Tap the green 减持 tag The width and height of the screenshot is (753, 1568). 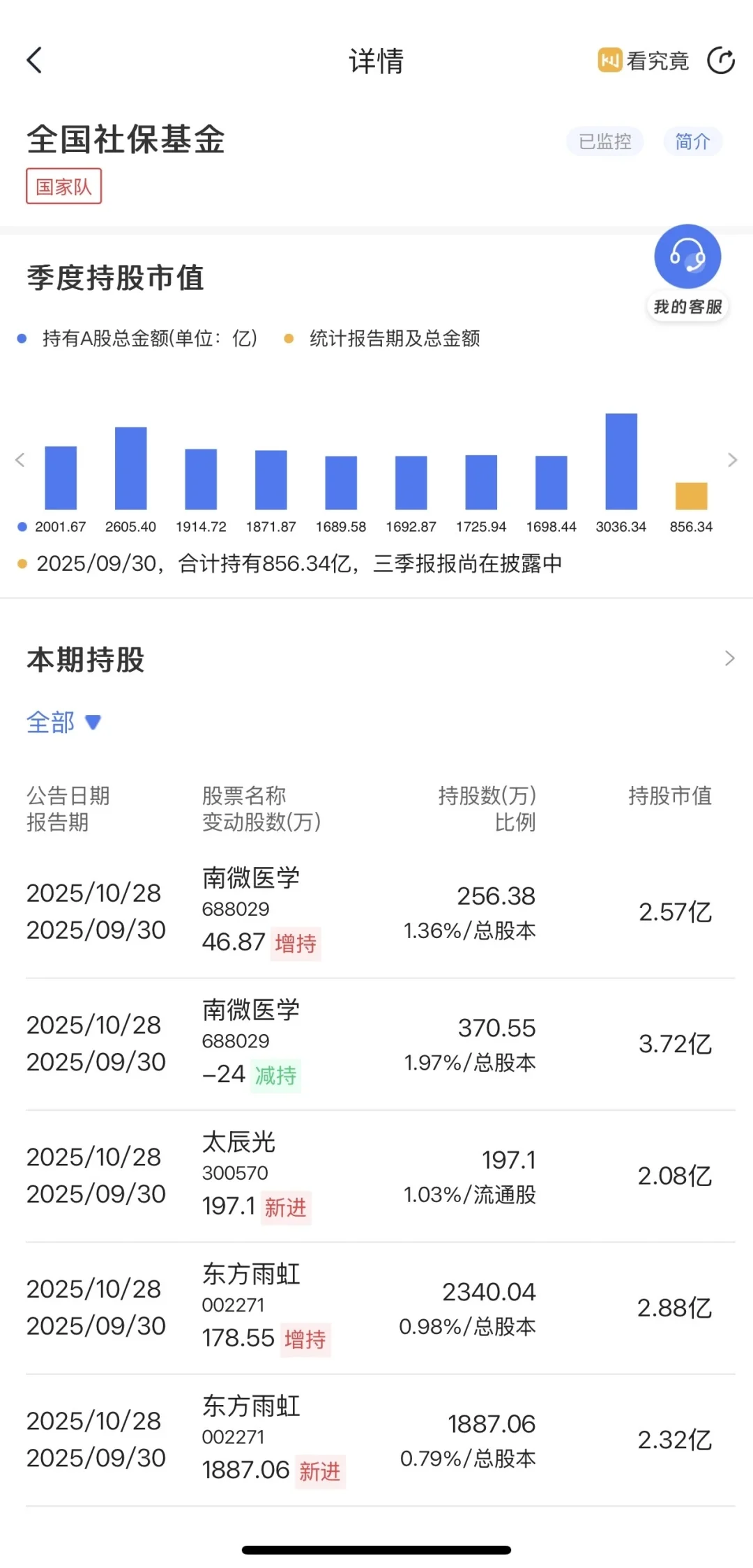click(x=275, y=1075)
